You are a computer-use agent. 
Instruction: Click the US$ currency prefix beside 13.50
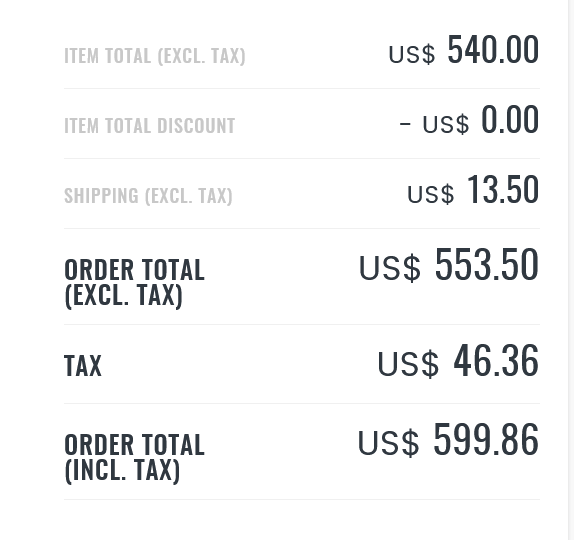430,194
